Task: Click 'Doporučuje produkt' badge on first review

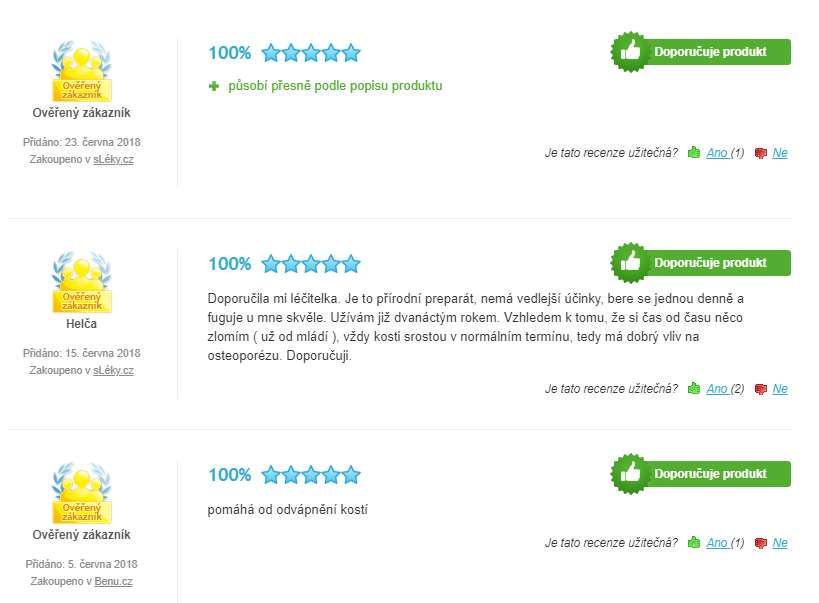Action: pyautogui.click(x=700, y=52)
